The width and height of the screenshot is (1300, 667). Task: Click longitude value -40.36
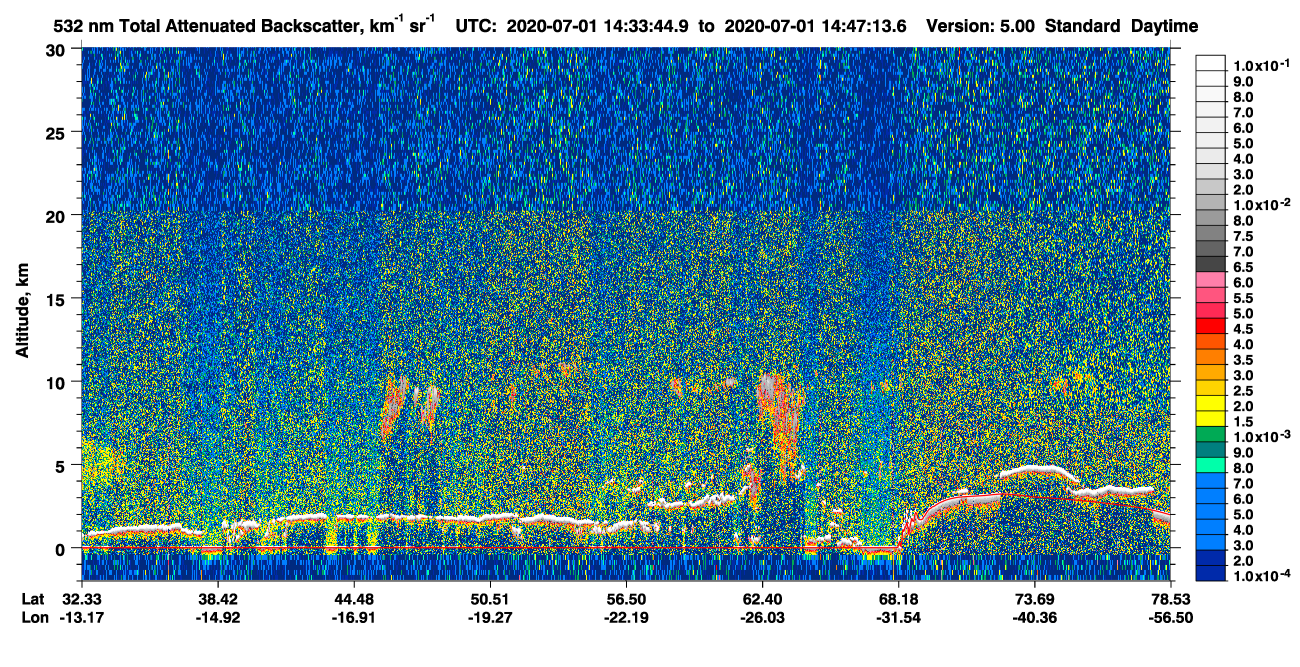1032,617
